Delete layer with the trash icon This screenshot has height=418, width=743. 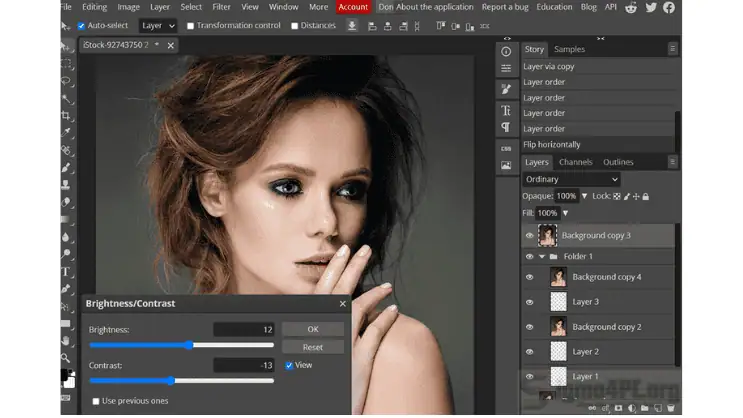(671, 408)
